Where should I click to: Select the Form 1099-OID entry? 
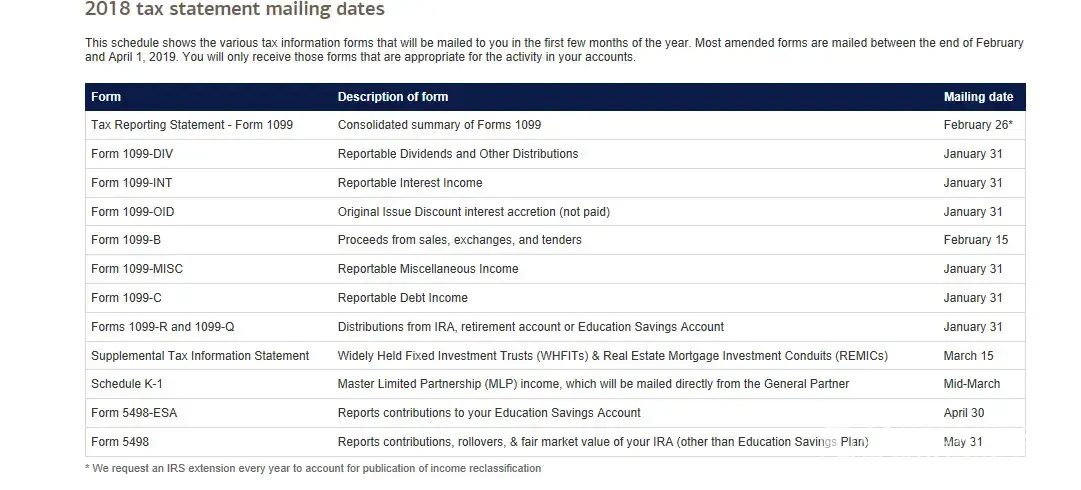coord(133,212)
